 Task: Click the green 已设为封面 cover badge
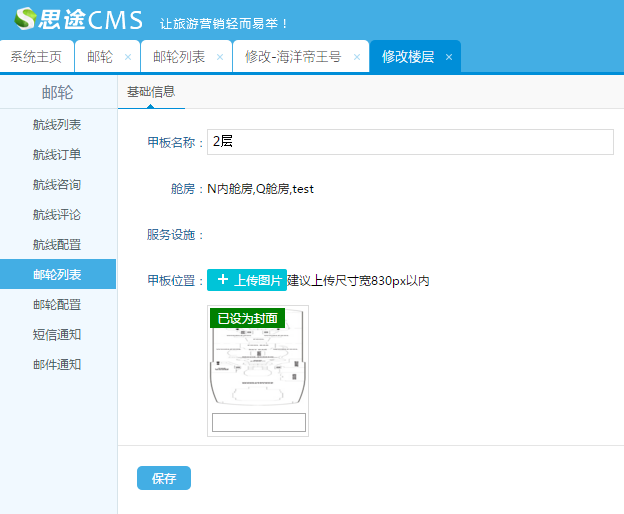click(247, 318)
